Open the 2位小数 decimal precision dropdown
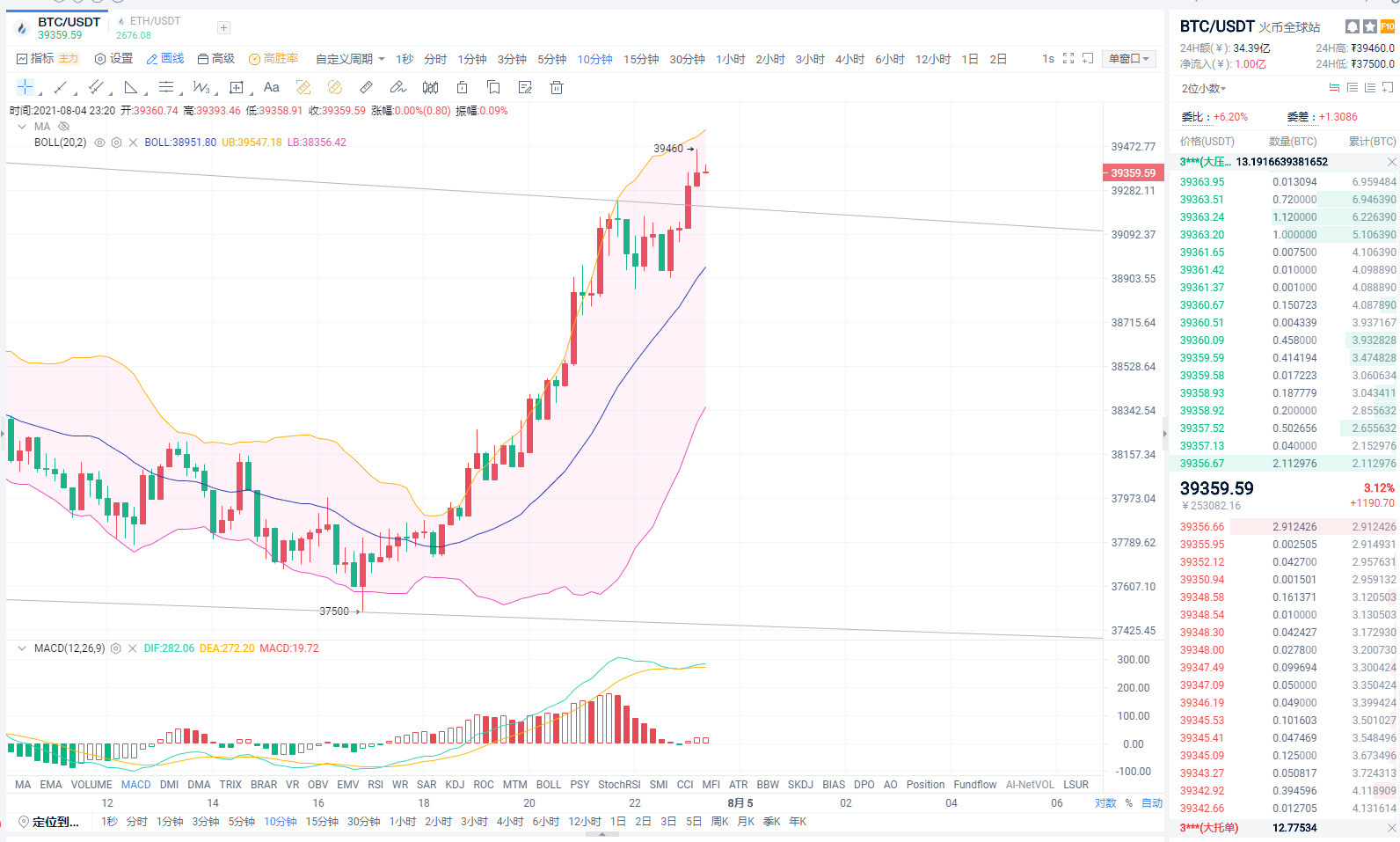The image size is (1400, 842). 1204,89
